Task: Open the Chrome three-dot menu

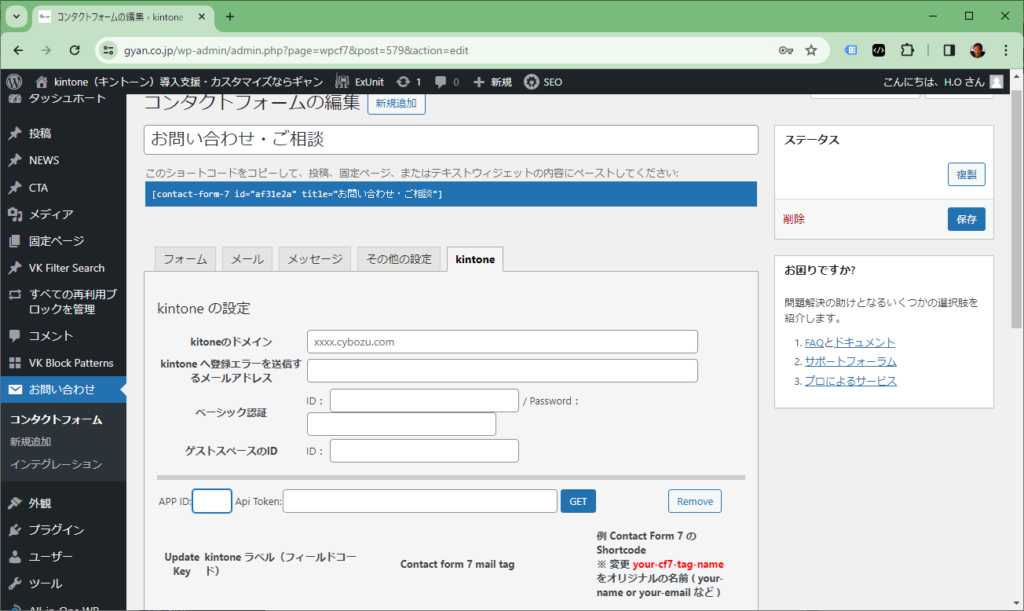Action: pyautogui.click(x=1006, y=50)
